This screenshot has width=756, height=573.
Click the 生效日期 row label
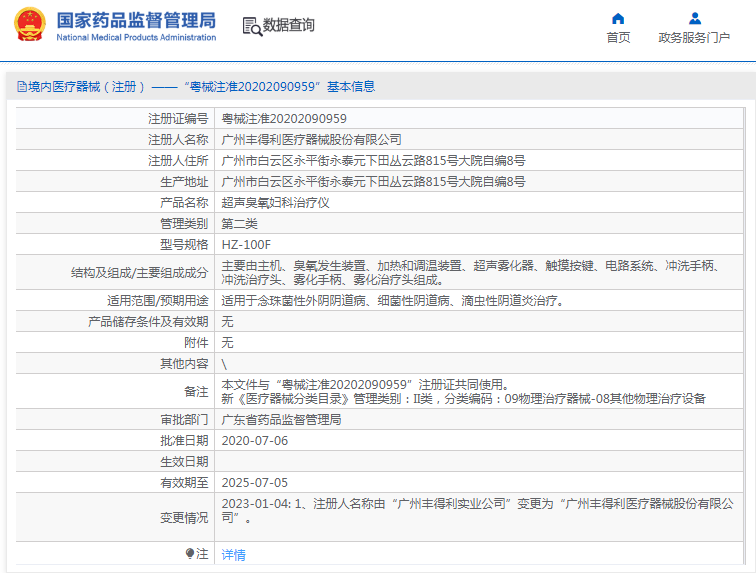point(184,462)
